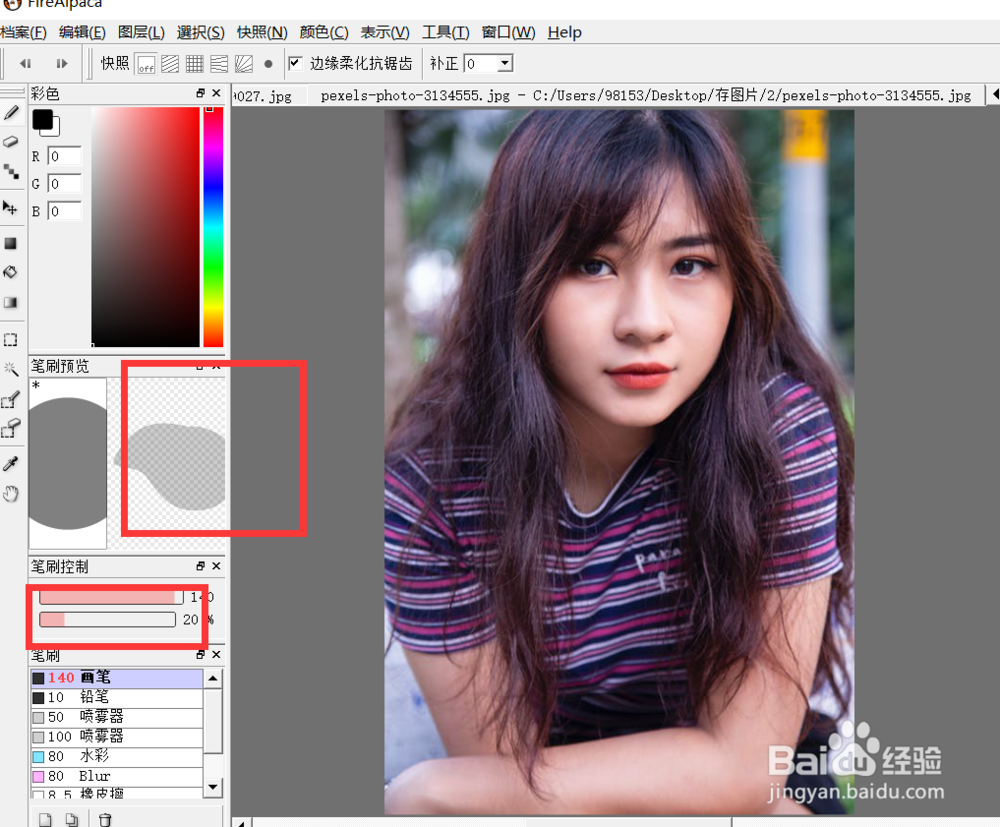
Task: Click the white background color swatch
Action: [x=56, y=130]
